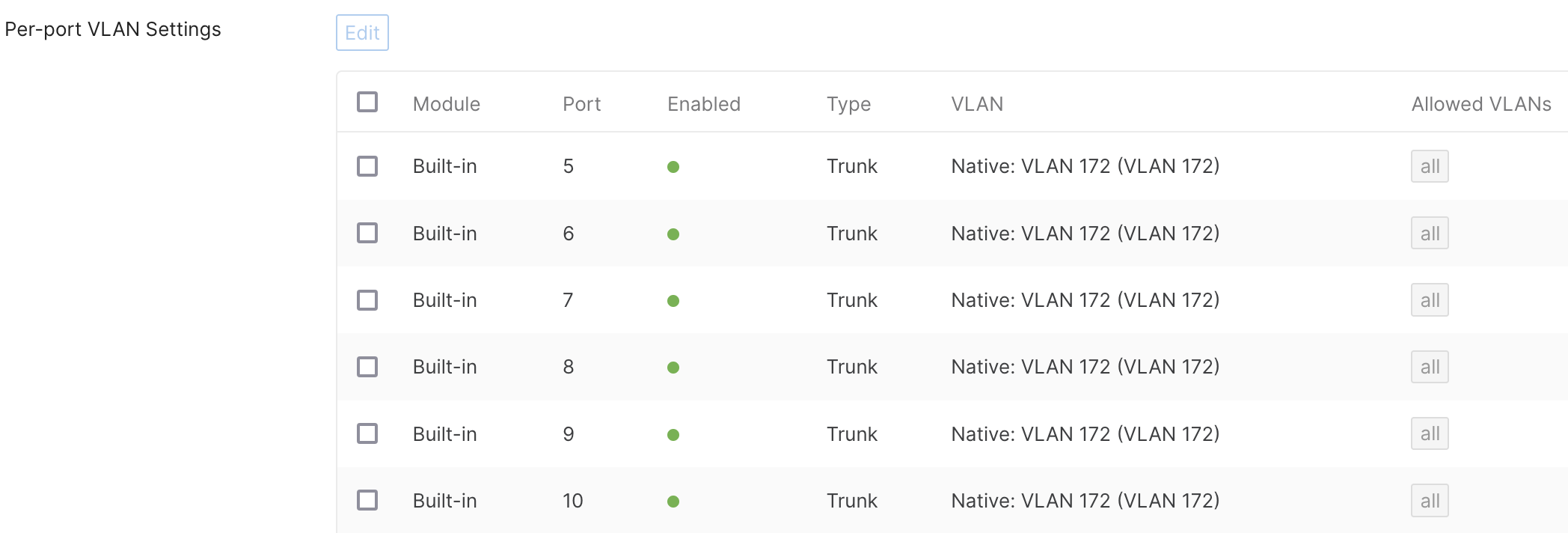
Task: Click the green enabled status dot for port 5
Action: (674, 167)
